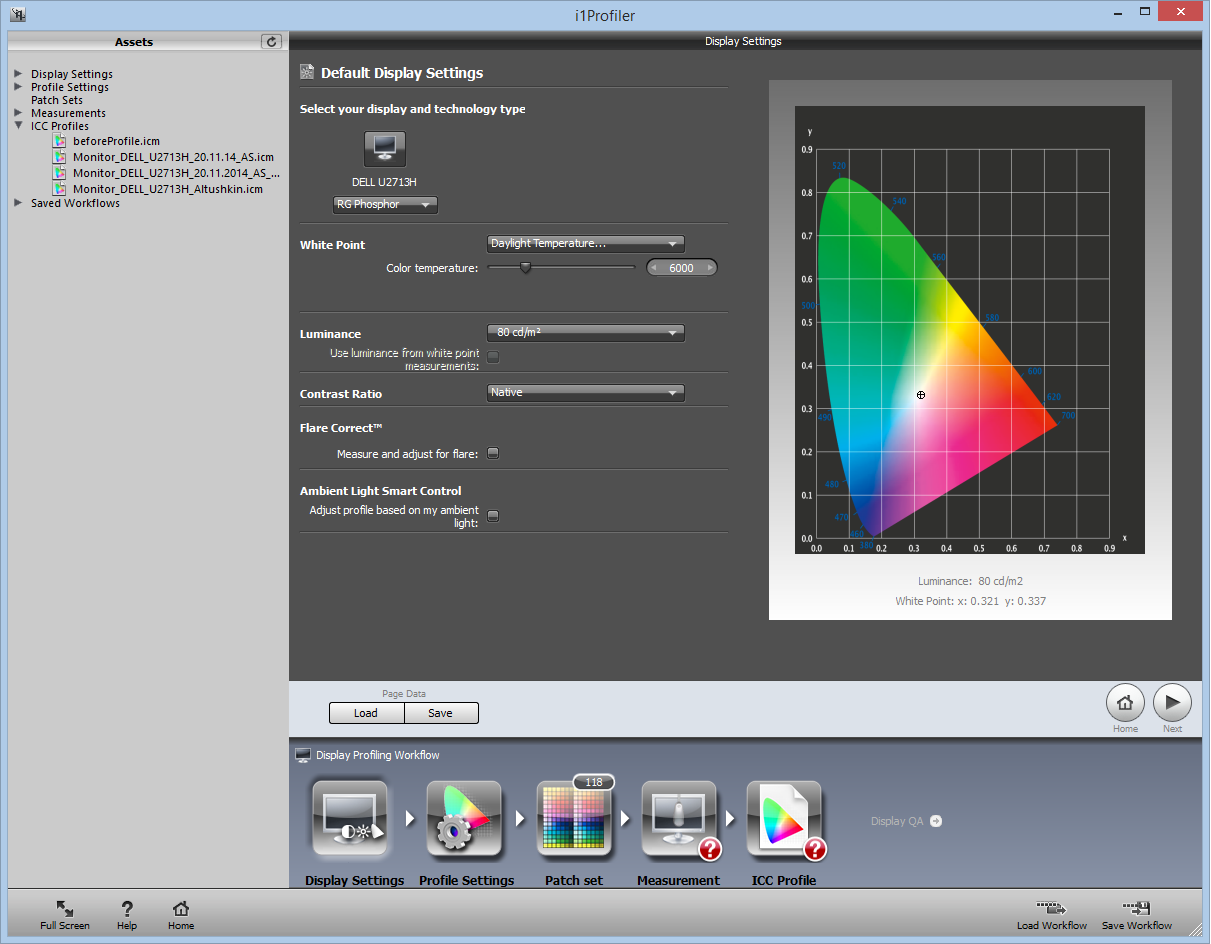Click the refresh Assets icon
The height and width of the screenshot is (944, 1211).
pyautogui.click(x=271, y=41)
